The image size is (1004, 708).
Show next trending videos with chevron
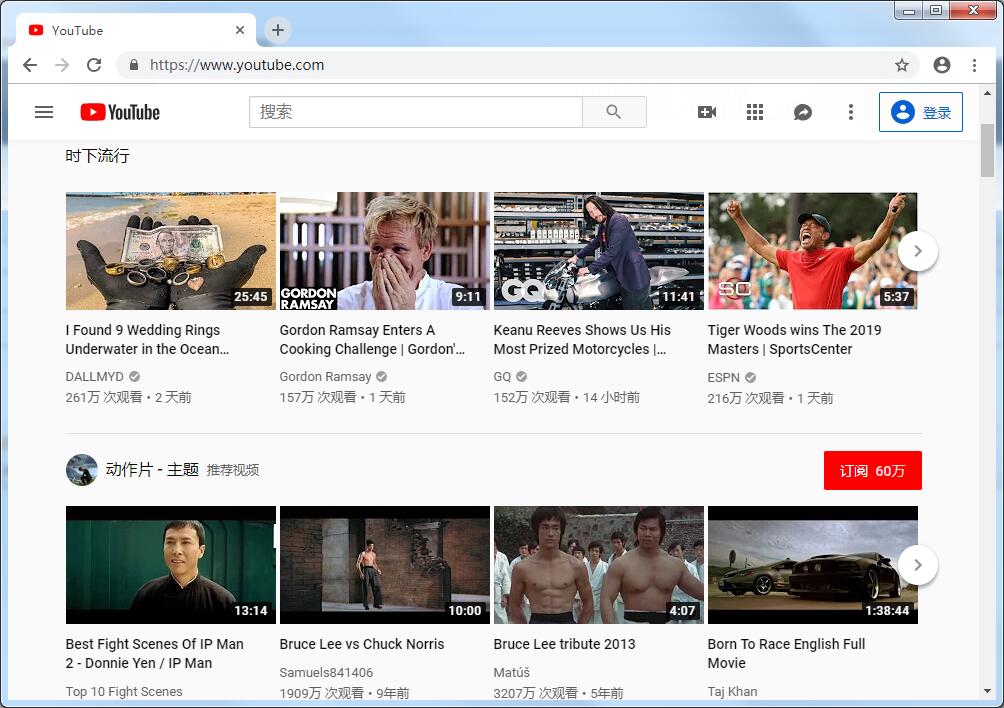(918, 251)
